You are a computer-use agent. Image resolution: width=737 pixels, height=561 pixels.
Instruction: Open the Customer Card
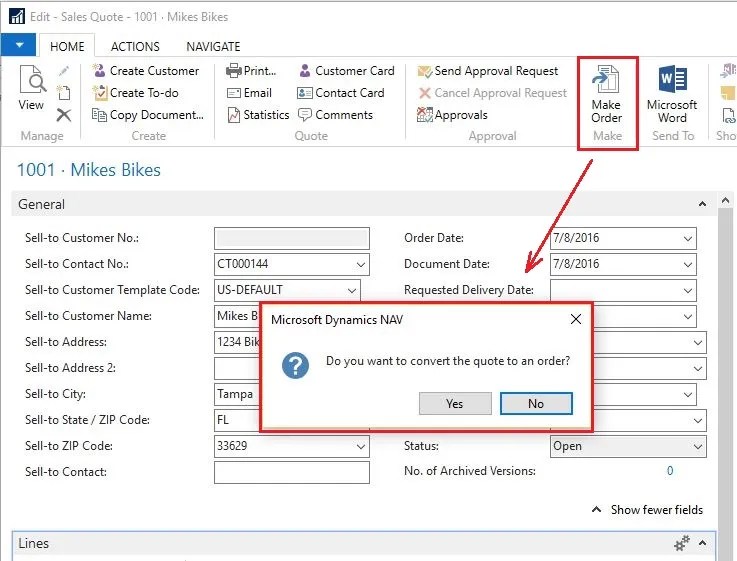tap(346, 71)
